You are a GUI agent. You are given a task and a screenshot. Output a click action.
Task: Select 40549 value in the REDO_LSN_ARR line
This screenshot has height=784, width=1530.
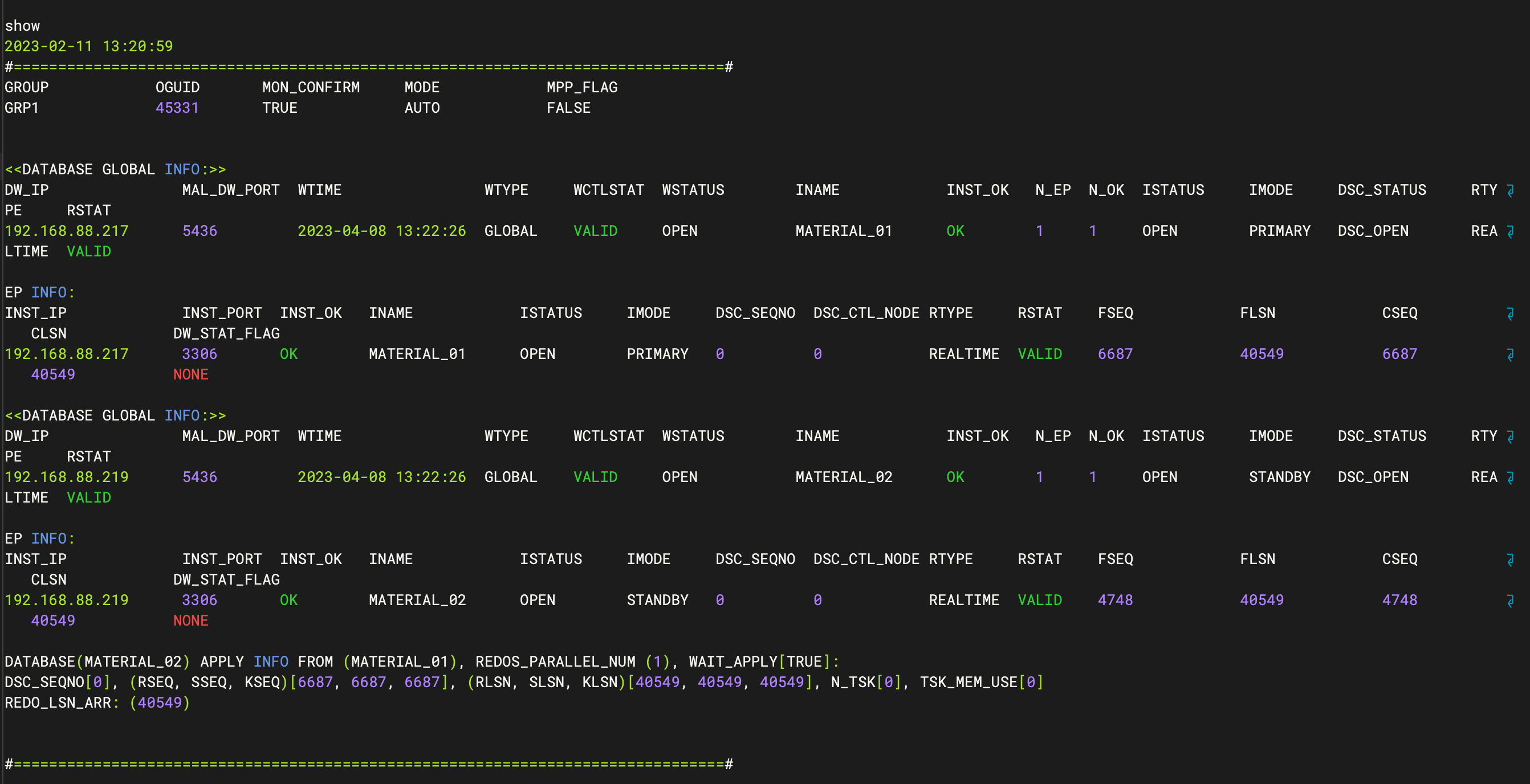(x=160, y=703)
